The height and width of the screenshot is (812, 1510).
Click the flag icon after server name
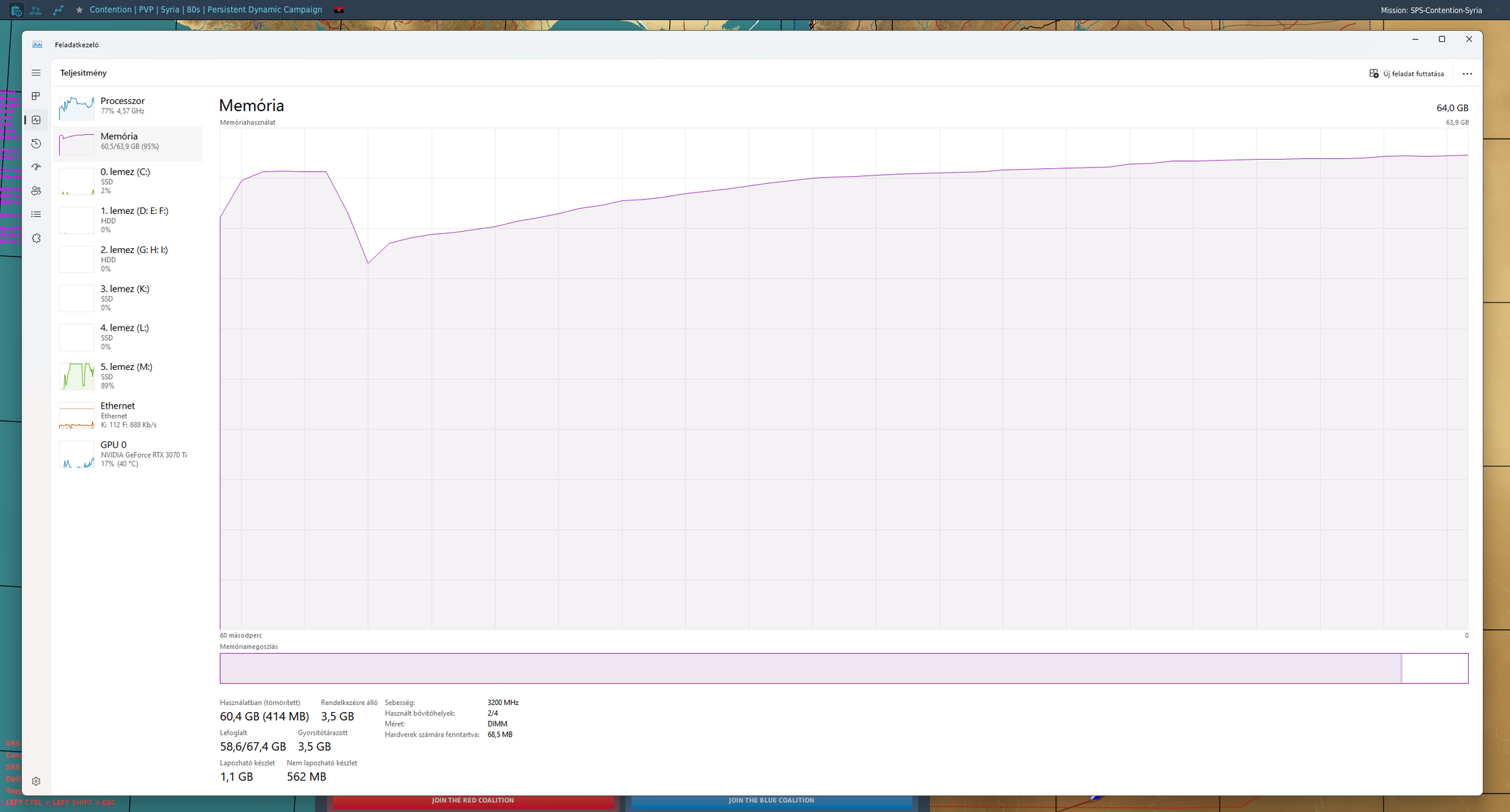(x=339, y=10)
